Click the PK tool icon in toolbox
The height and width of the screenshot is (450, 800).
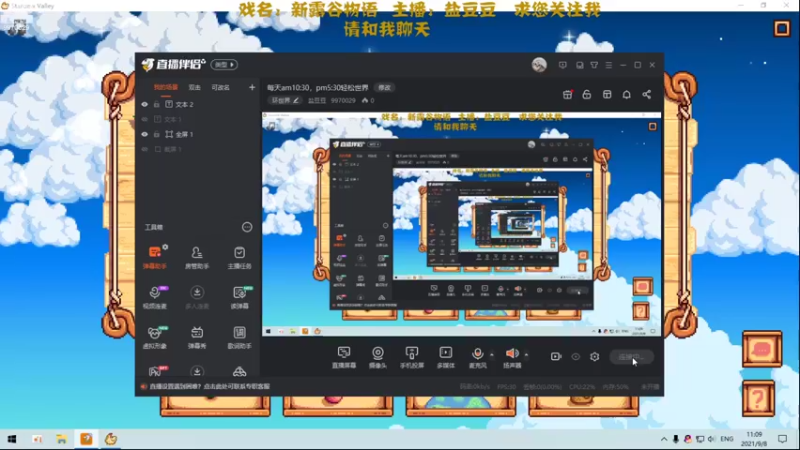point(156,370)
